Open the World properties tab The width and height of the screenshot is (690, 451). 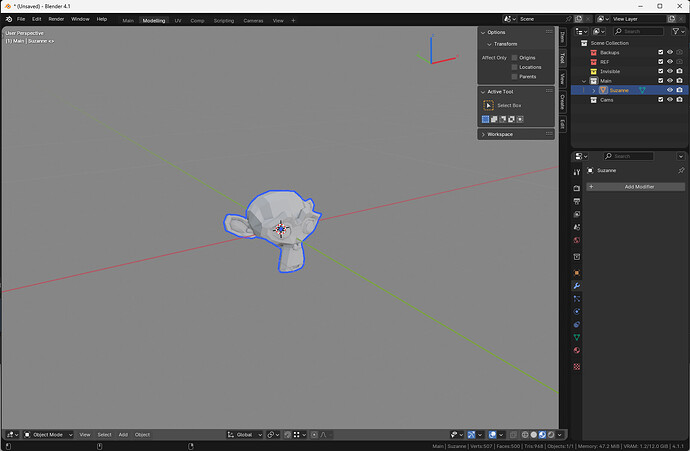click(576, 240)
